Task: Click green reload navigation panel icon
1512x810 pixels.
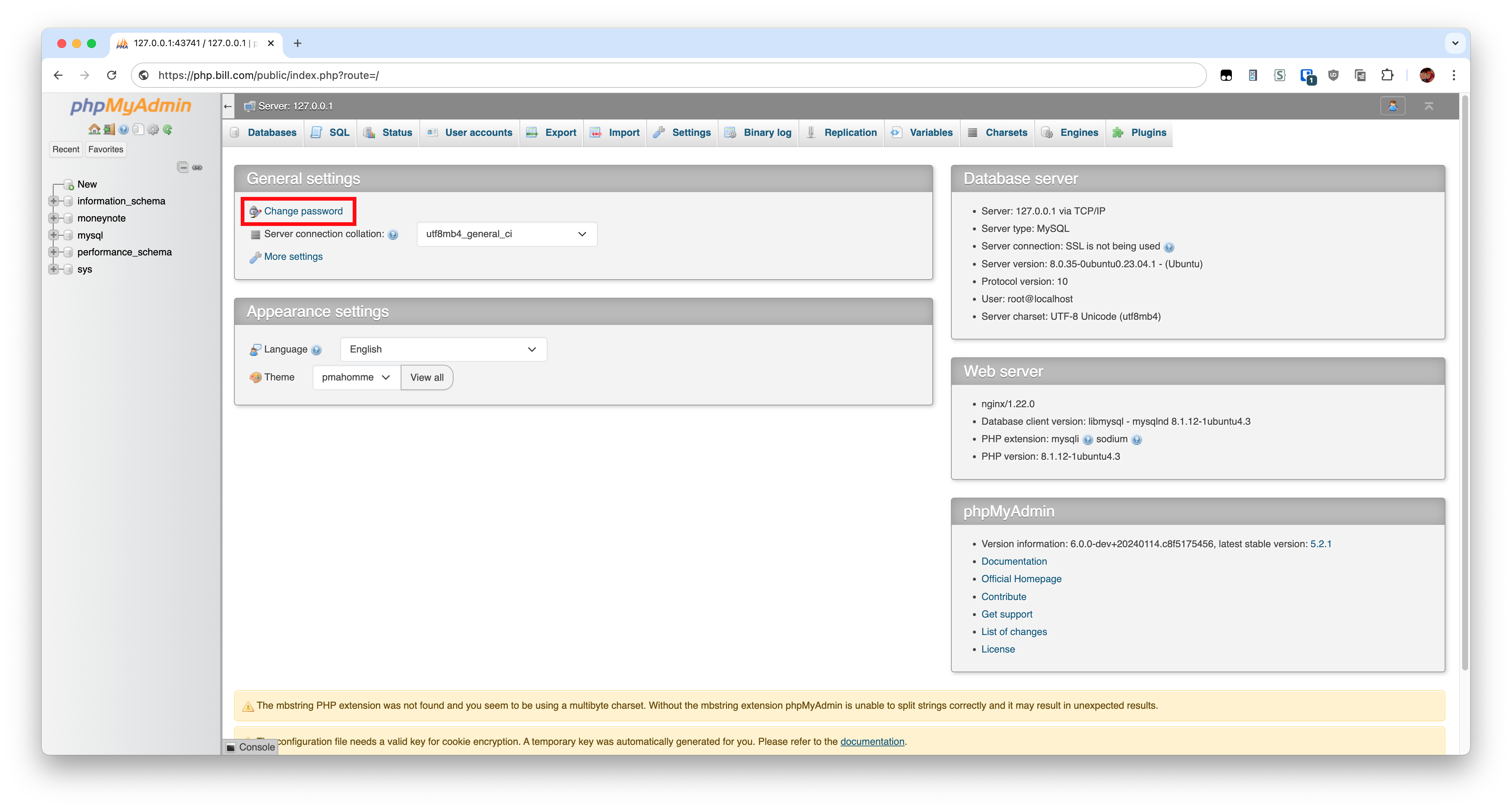Action: point(168,129)
